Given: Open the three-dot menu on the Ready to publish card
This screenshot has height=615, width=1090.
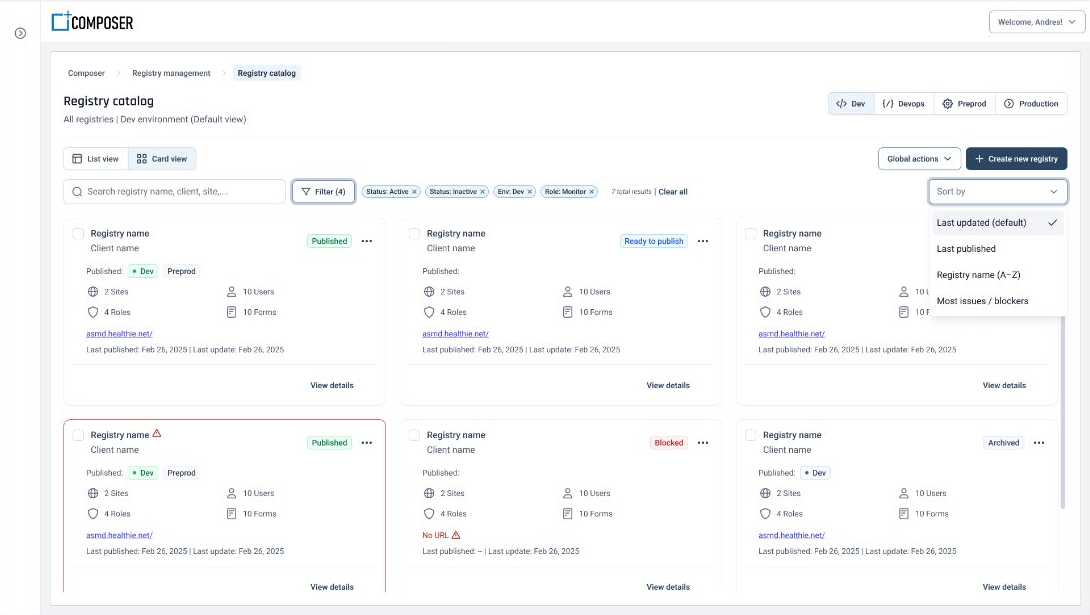Looking at the screenshot, I should coord(703,241).
